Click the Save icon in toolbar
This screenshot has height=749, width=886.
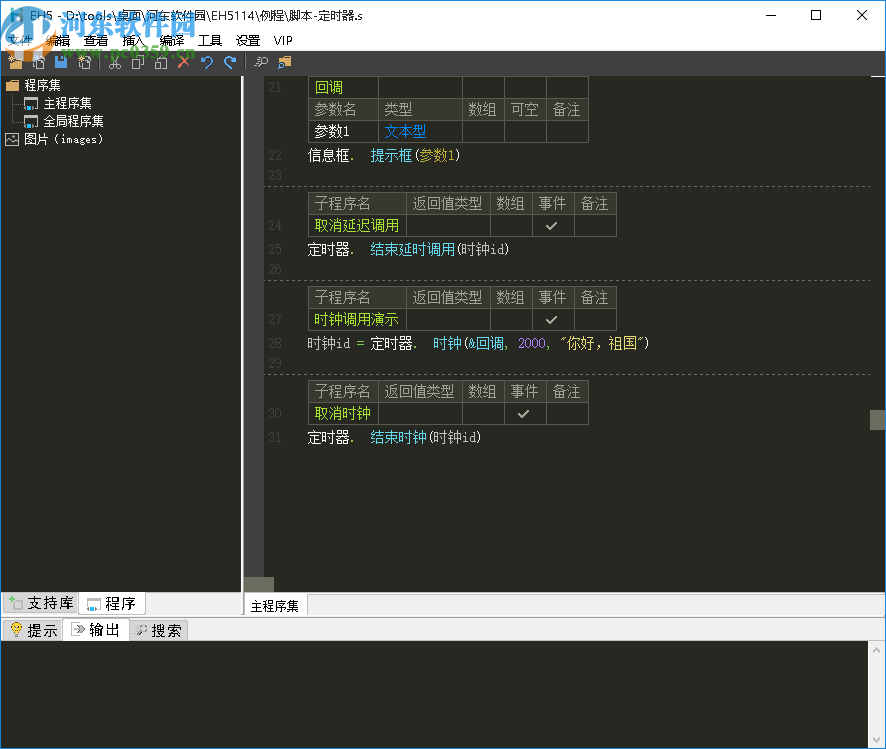(x=61, y=62)
